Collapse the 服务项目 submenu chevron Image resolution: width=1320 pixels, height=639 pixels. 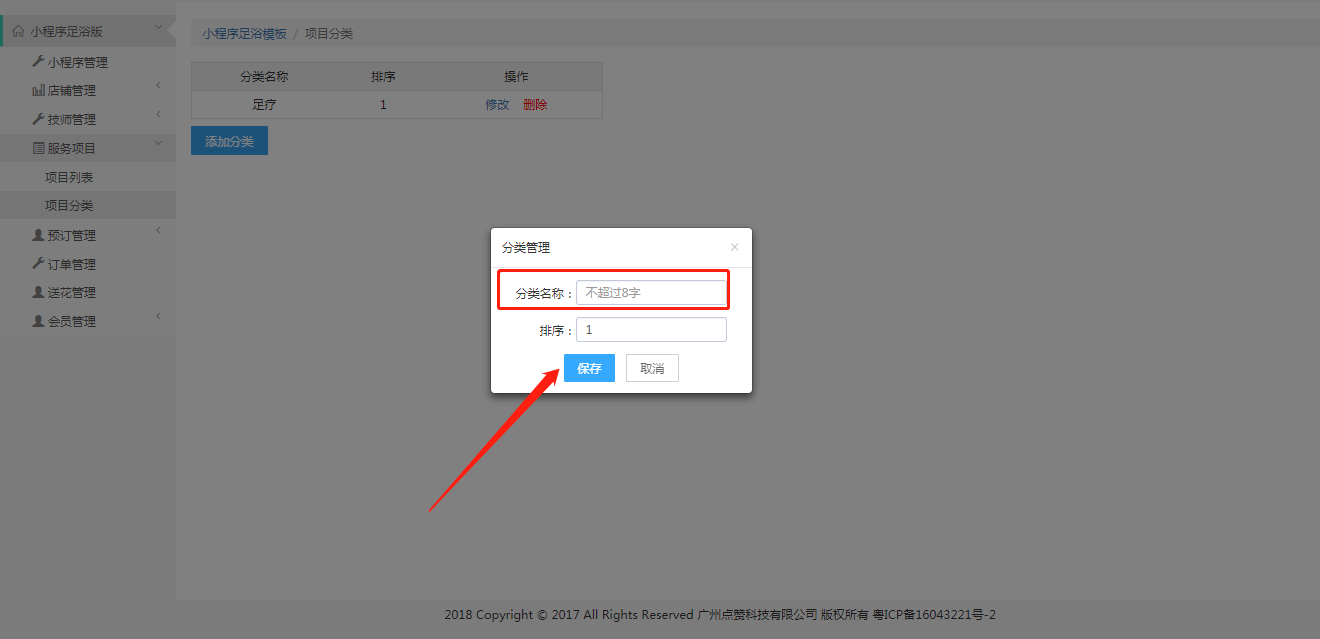tap(158, 145)
